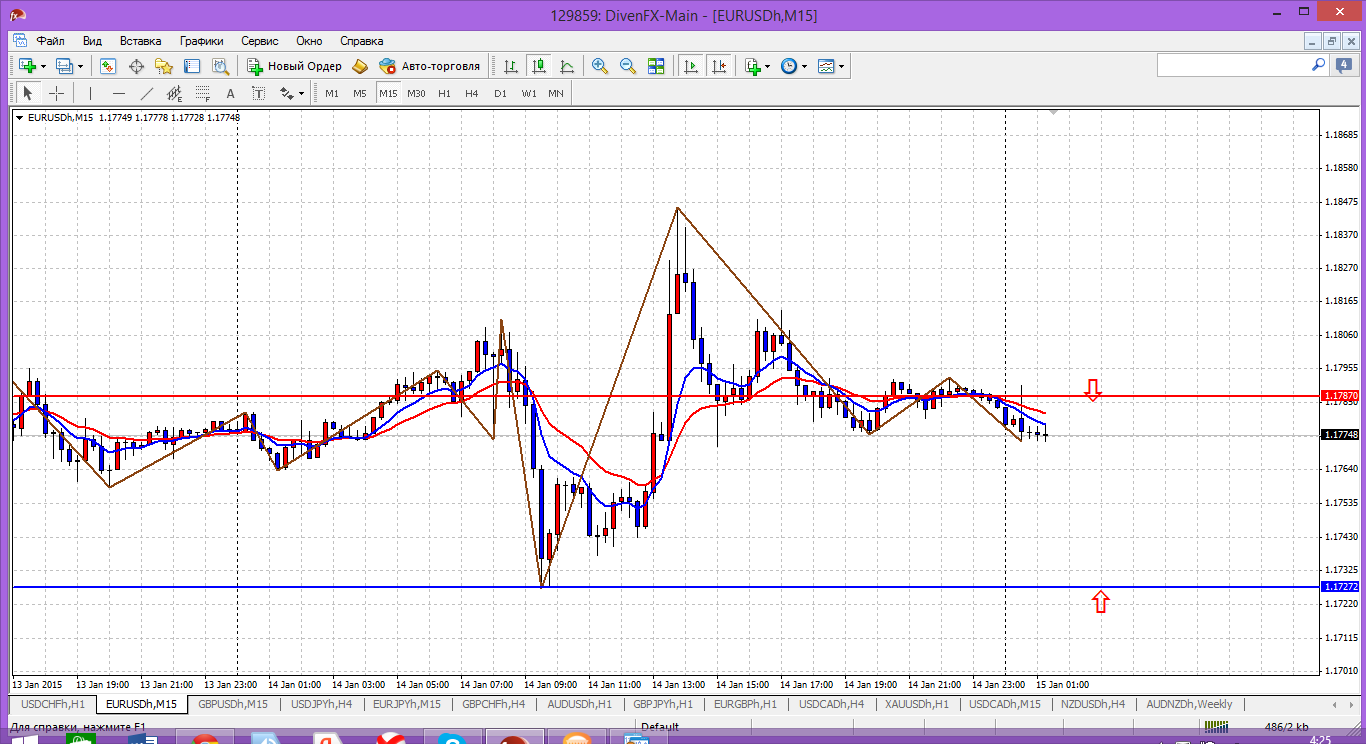Pick the Fibonacci retracement tool
Viewport: 1369px width, 744px height.
pyautogui.click(x=203, y=93)
